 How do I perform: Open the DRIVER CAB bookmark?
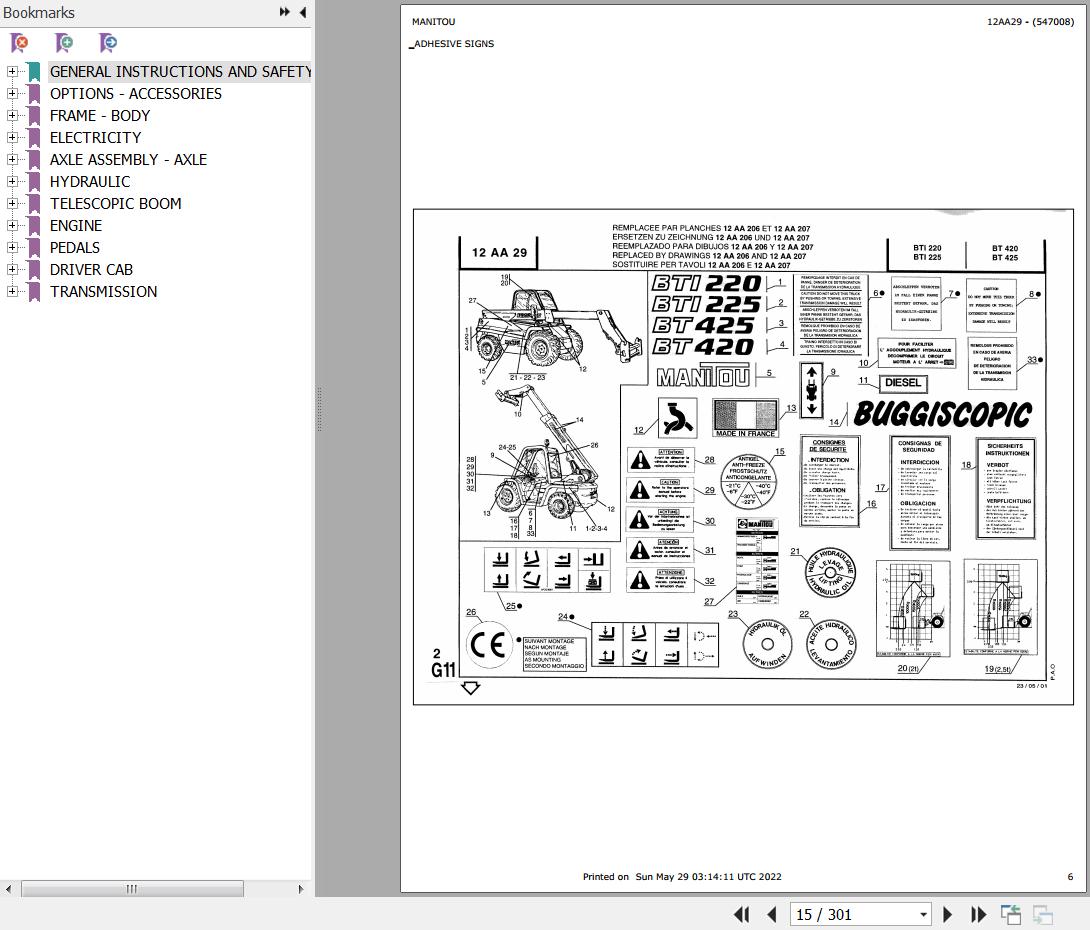point(91,270)
